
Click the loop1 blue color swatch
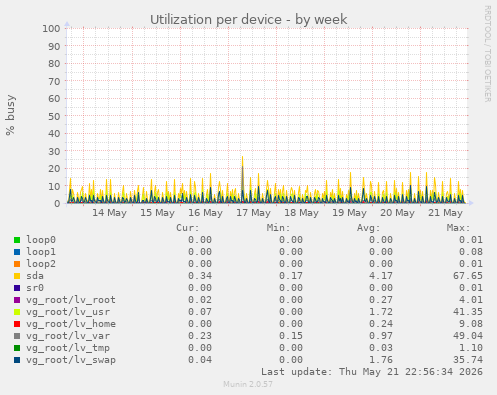click(17, 252)
